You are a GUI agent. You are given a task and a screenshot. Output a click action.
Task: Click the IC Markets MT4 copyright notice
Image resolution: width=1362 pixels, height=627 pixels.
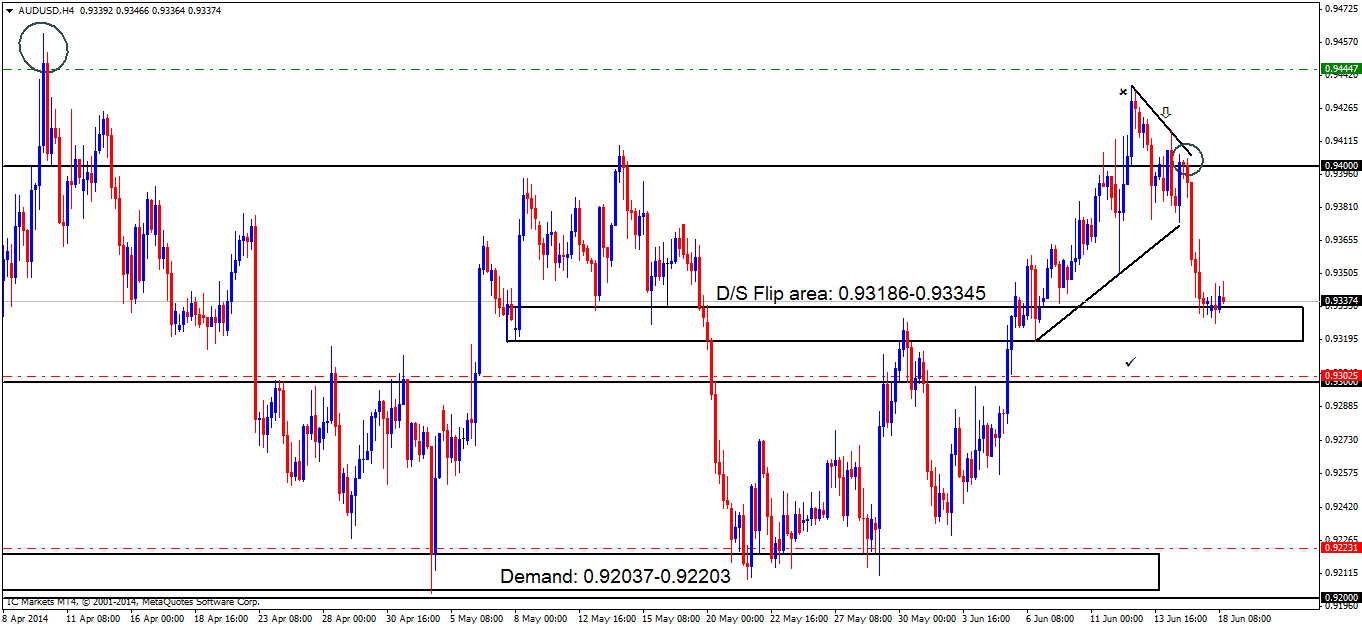point(132,602)
